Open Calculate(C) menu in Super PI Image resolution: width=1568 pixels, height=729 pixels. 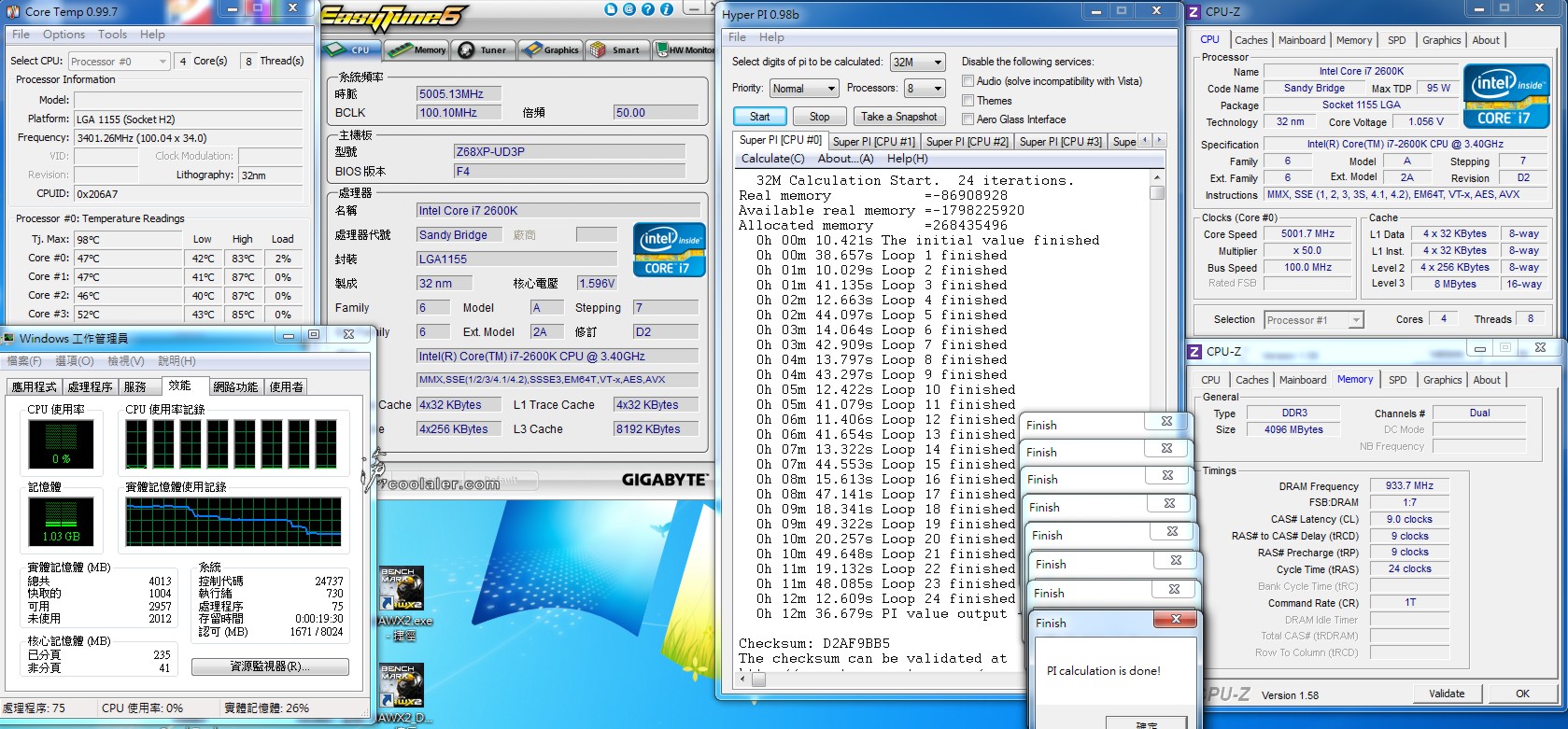[x=772, y=159]
